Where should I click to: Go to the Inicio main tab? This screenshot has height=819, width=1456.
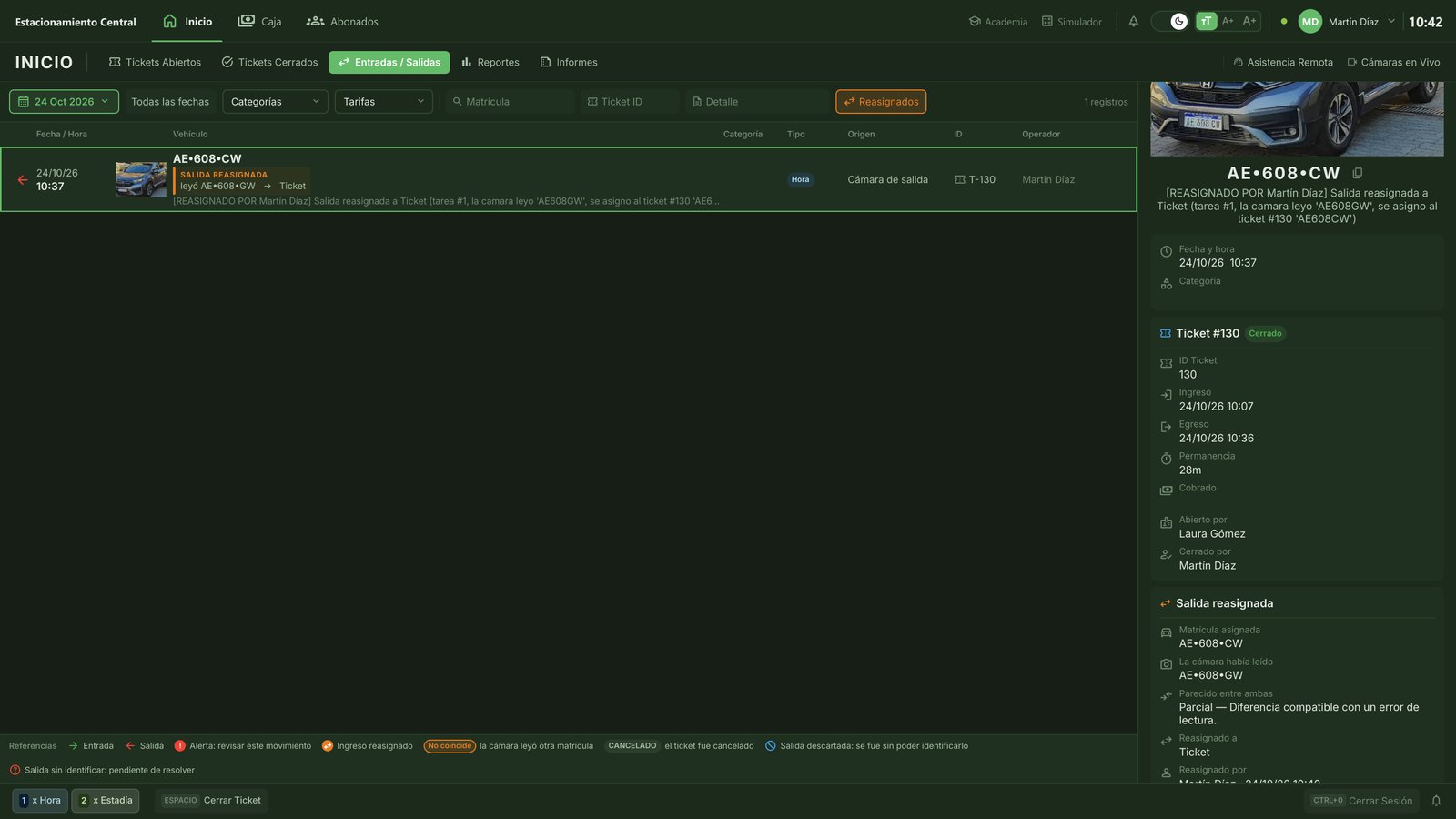pos(187,22)
